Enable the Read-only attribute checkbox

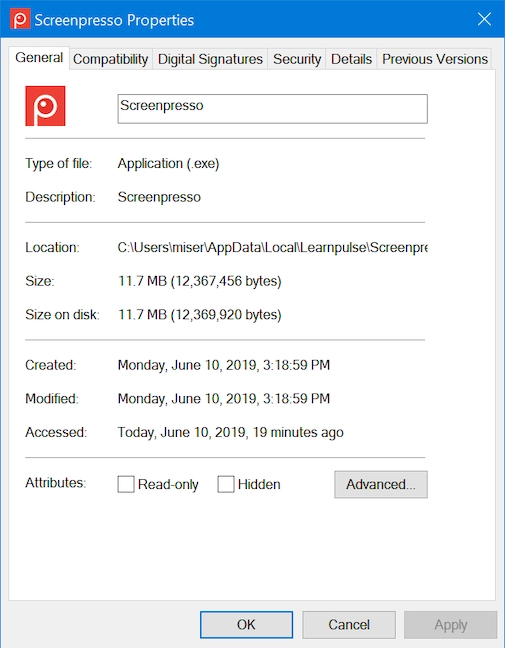(x=126, y=484)
